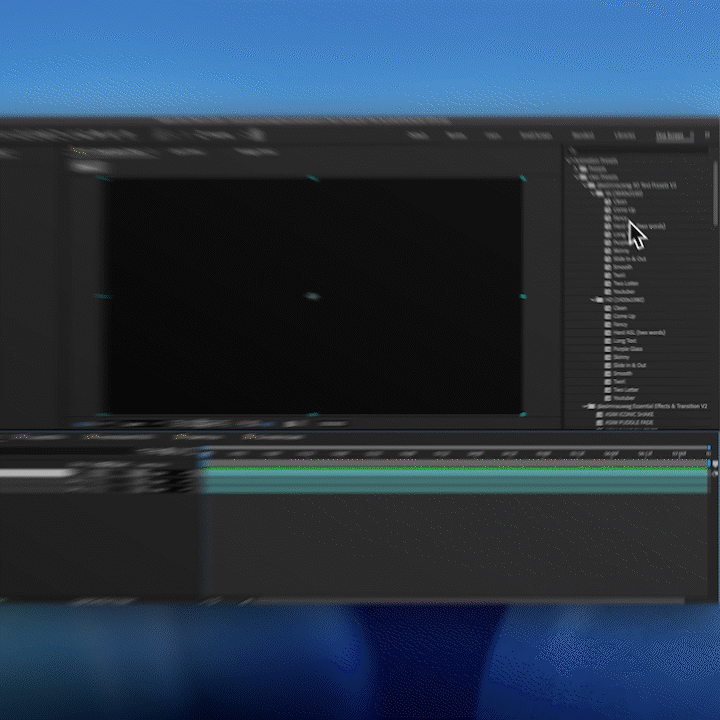The width and height of the screenshot is (720, 720).
Task: Click the Effects & Presets panel scrollbar
Action: tap(715, 195)
